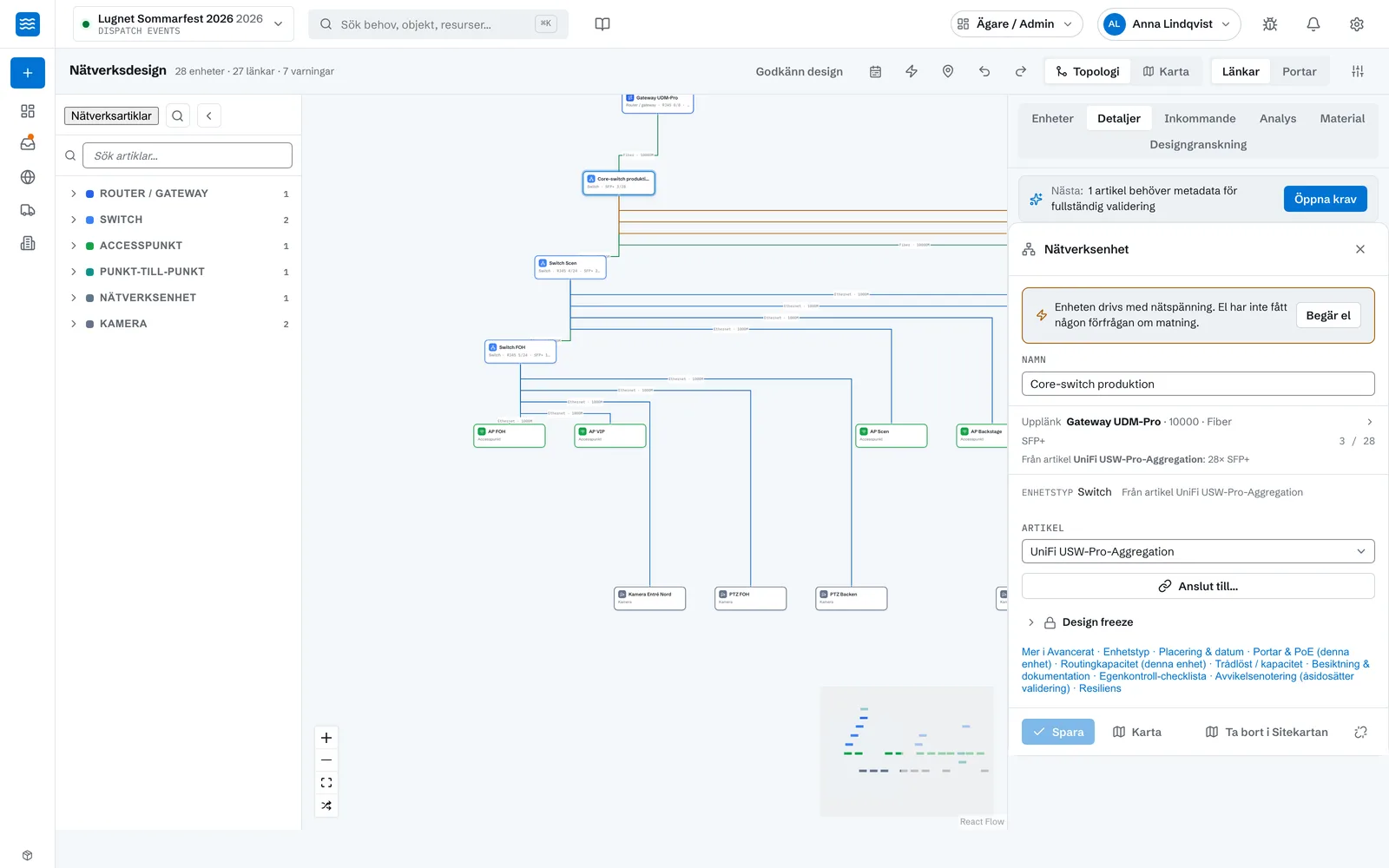Open the Gateway UDM-Pro uplink row chevron
Screen dimensions: 1389x868
click(1370, 422)
